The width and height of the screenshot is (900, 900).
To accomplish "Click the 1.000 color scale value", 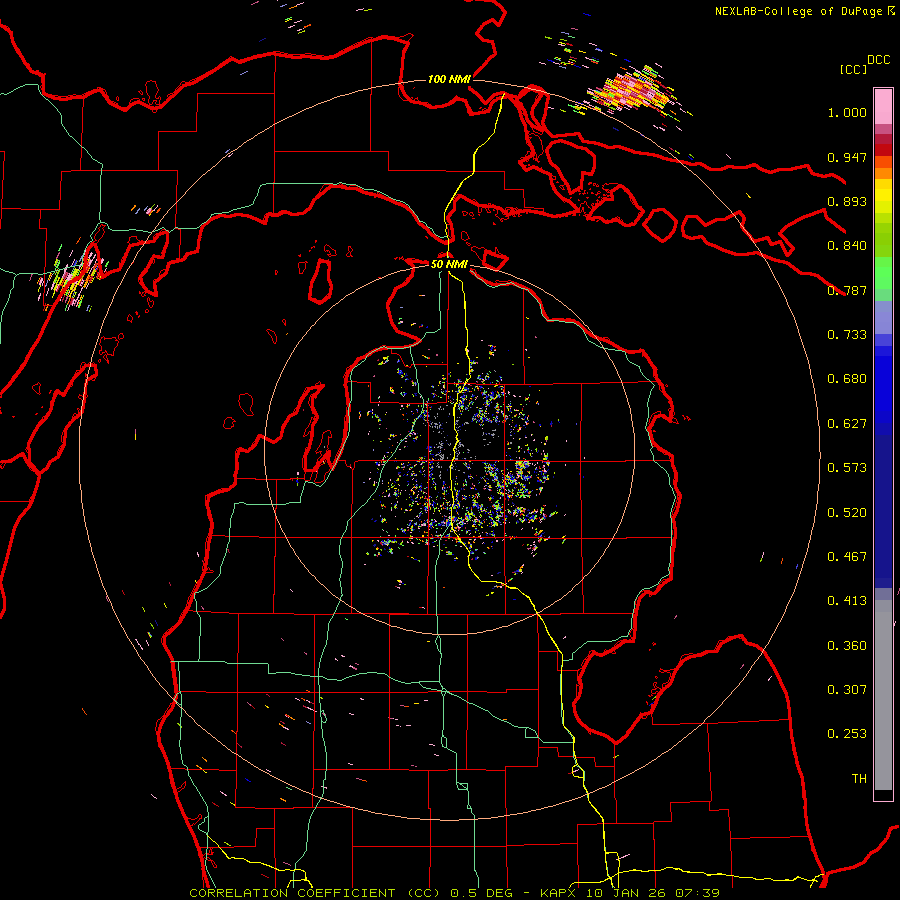I will [x=847, y=112].
